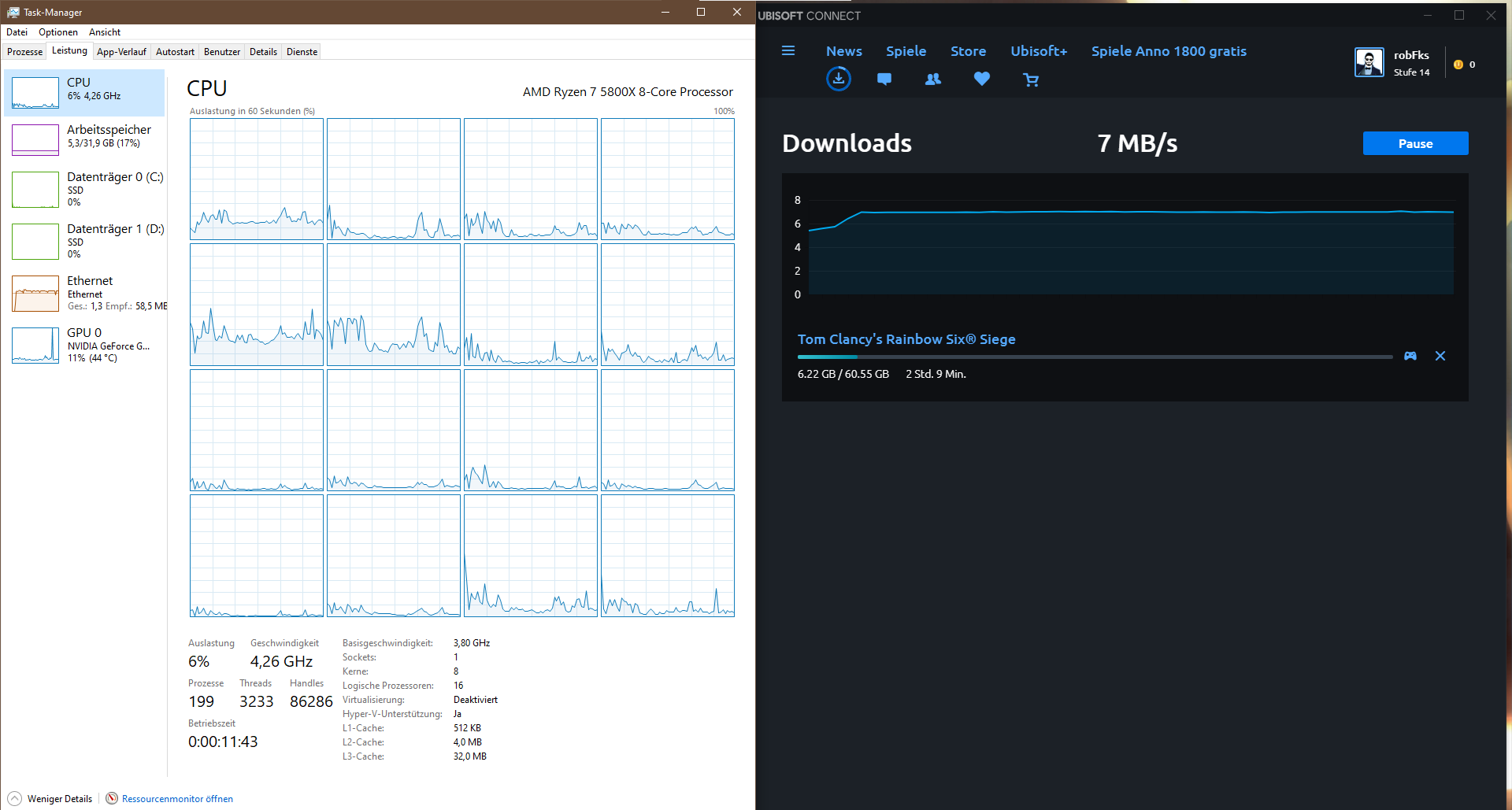Open the Downloads icon in Ubisoft Connect

[x=839, y=79]
